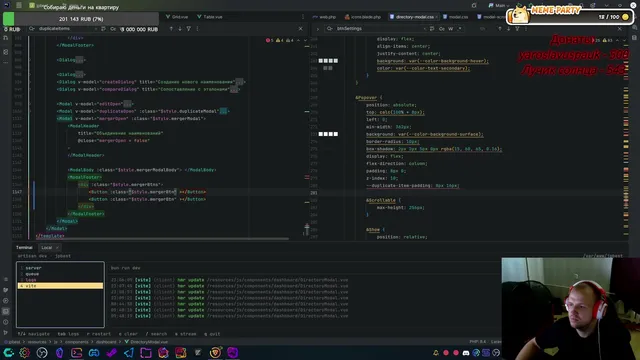The height and width of the screenshot is (360, 640).
Task: Click the quit hint in terminal footer
Action: (x=212, y=334)
